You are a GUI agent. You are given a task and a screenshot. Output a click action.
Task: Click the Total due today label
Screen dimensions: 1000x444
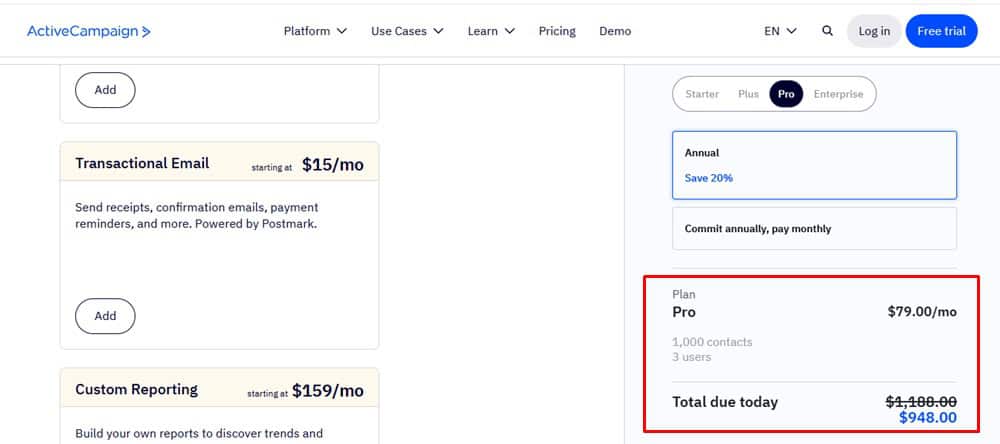tap(725, 402)
